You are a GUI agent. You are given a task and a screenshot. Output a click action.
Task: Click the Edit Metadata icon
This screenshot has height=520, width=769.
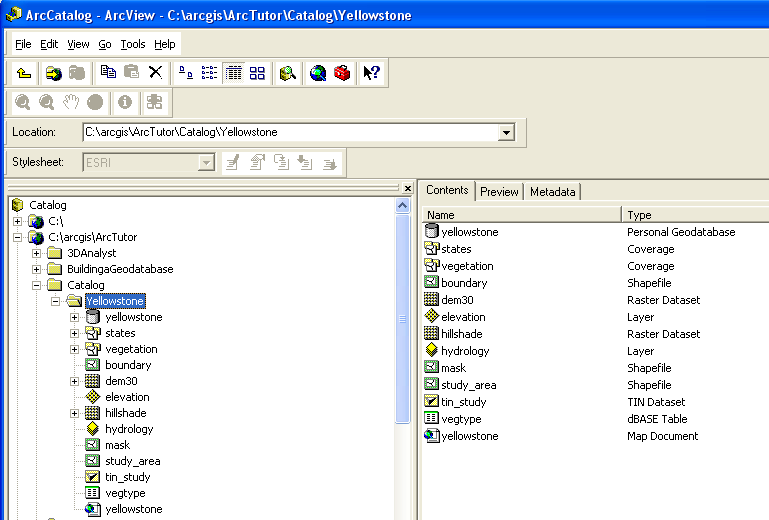tap(233, 162)
